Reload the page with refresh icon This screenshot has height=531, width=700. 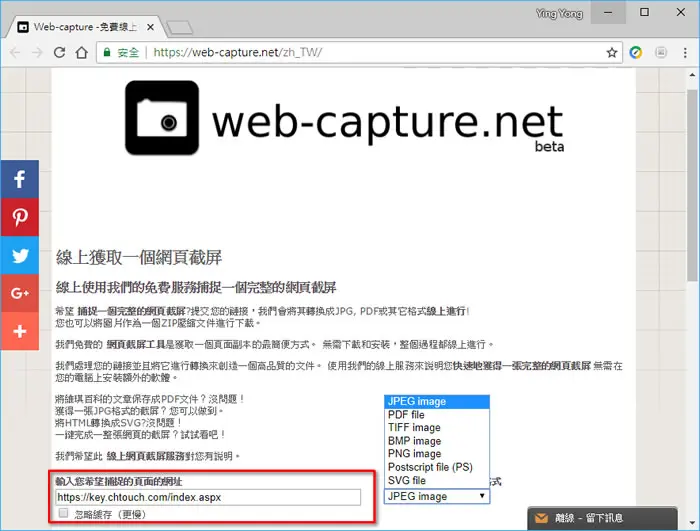pyautogui.click(x=59, y=53)
